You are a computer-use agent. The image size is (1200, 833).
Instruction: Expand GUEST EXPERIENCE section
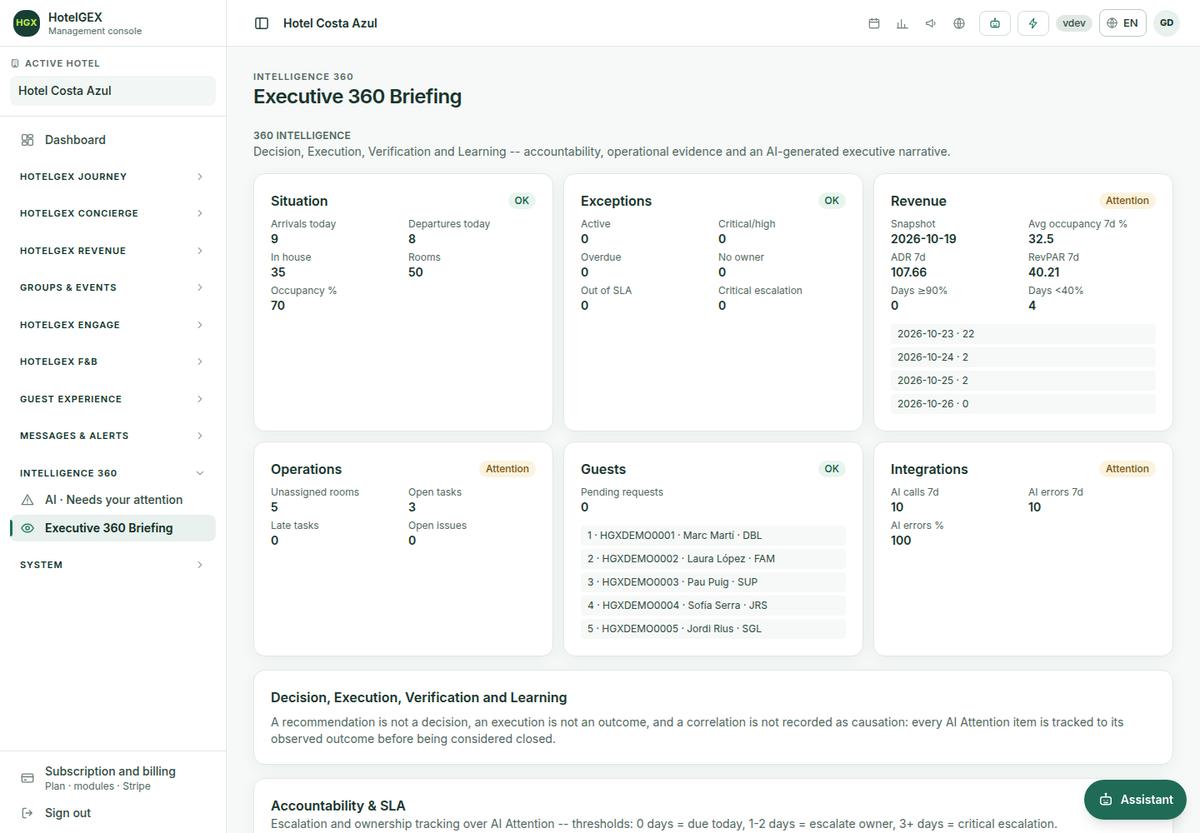tap(113, 399)
